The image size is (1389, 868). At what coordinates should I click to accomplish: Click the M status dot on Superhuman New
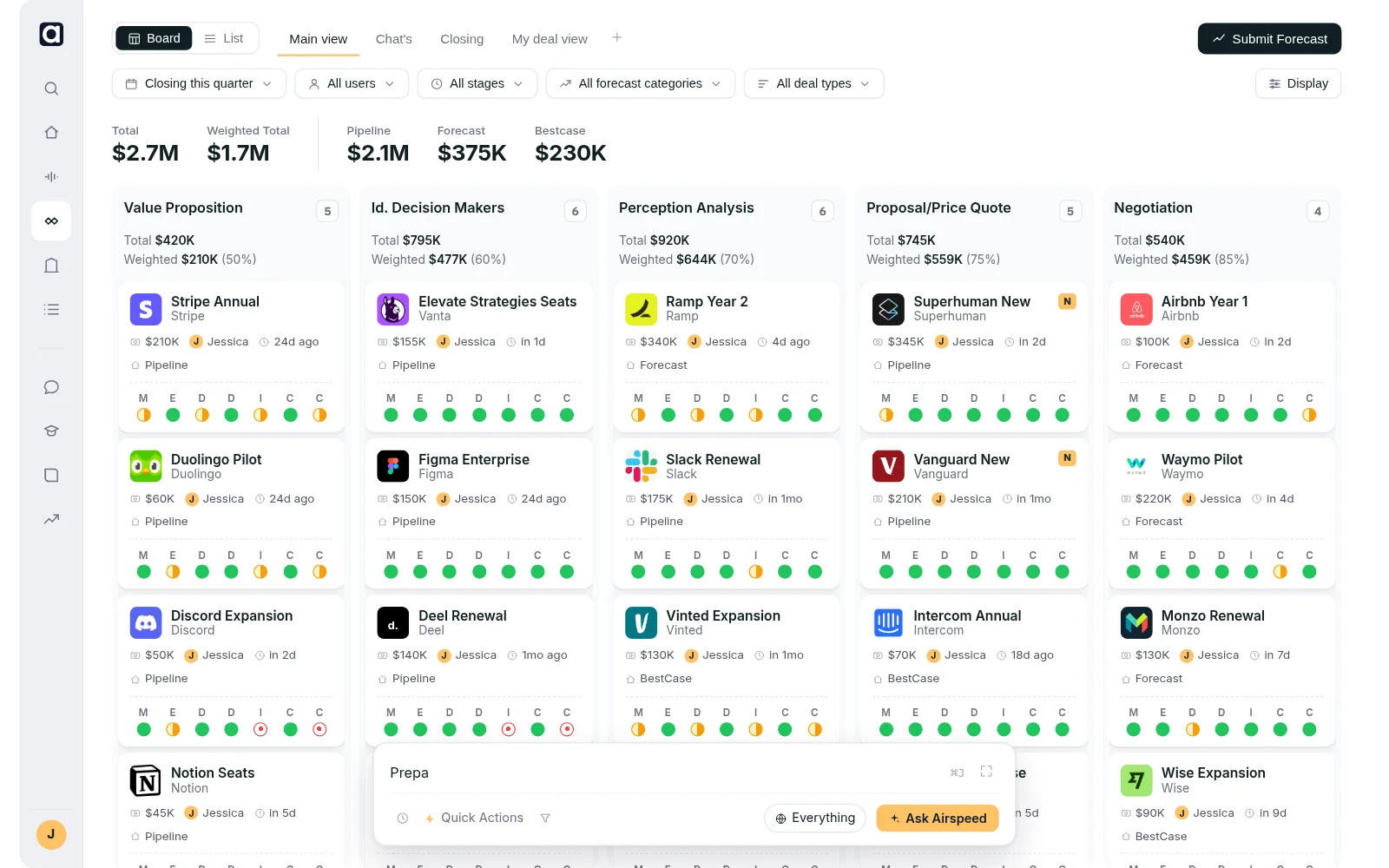886,415
